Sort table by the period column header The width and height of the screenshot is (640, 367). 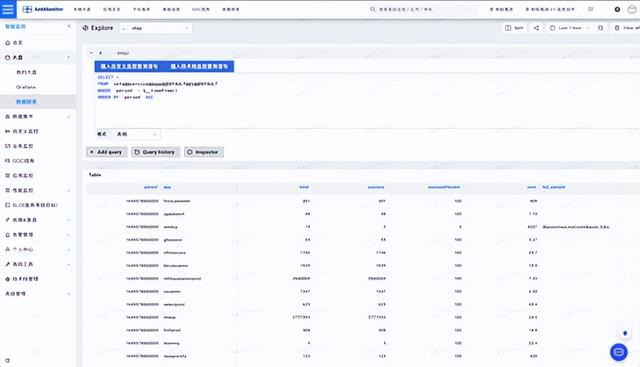[151, 187]
